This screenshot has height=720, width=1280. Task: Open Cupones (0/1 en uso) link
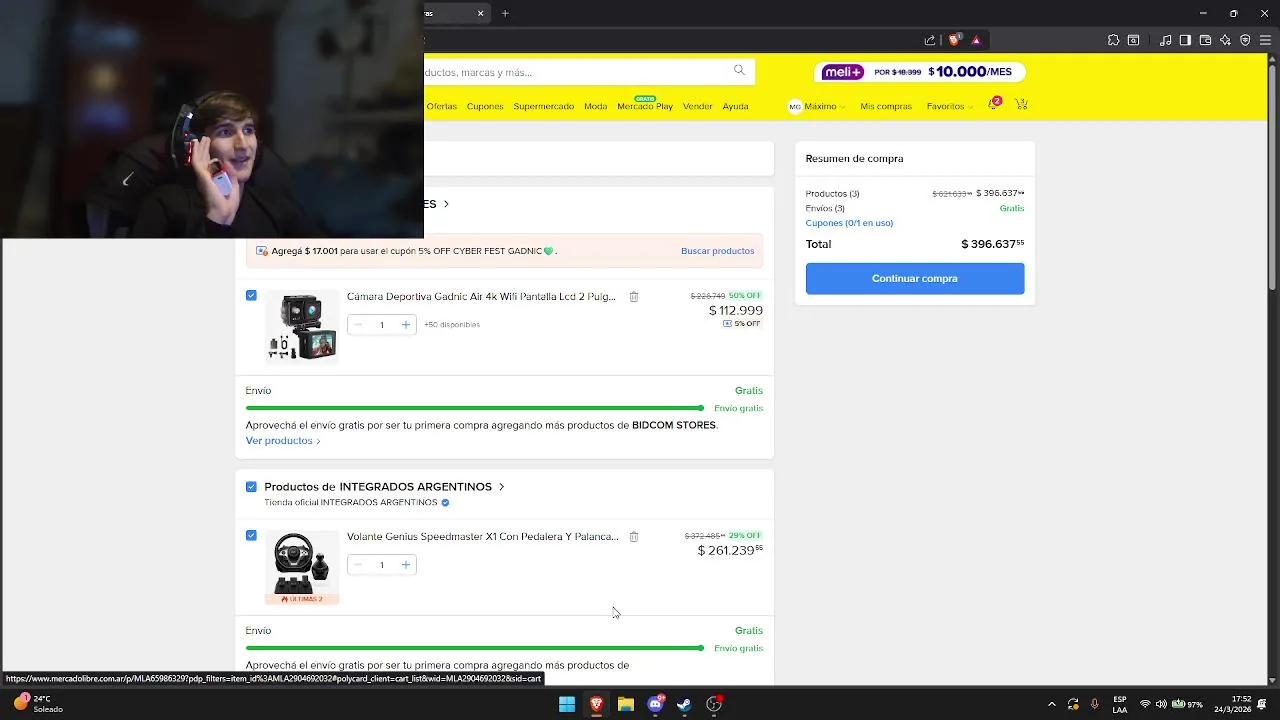click(849, 223)
